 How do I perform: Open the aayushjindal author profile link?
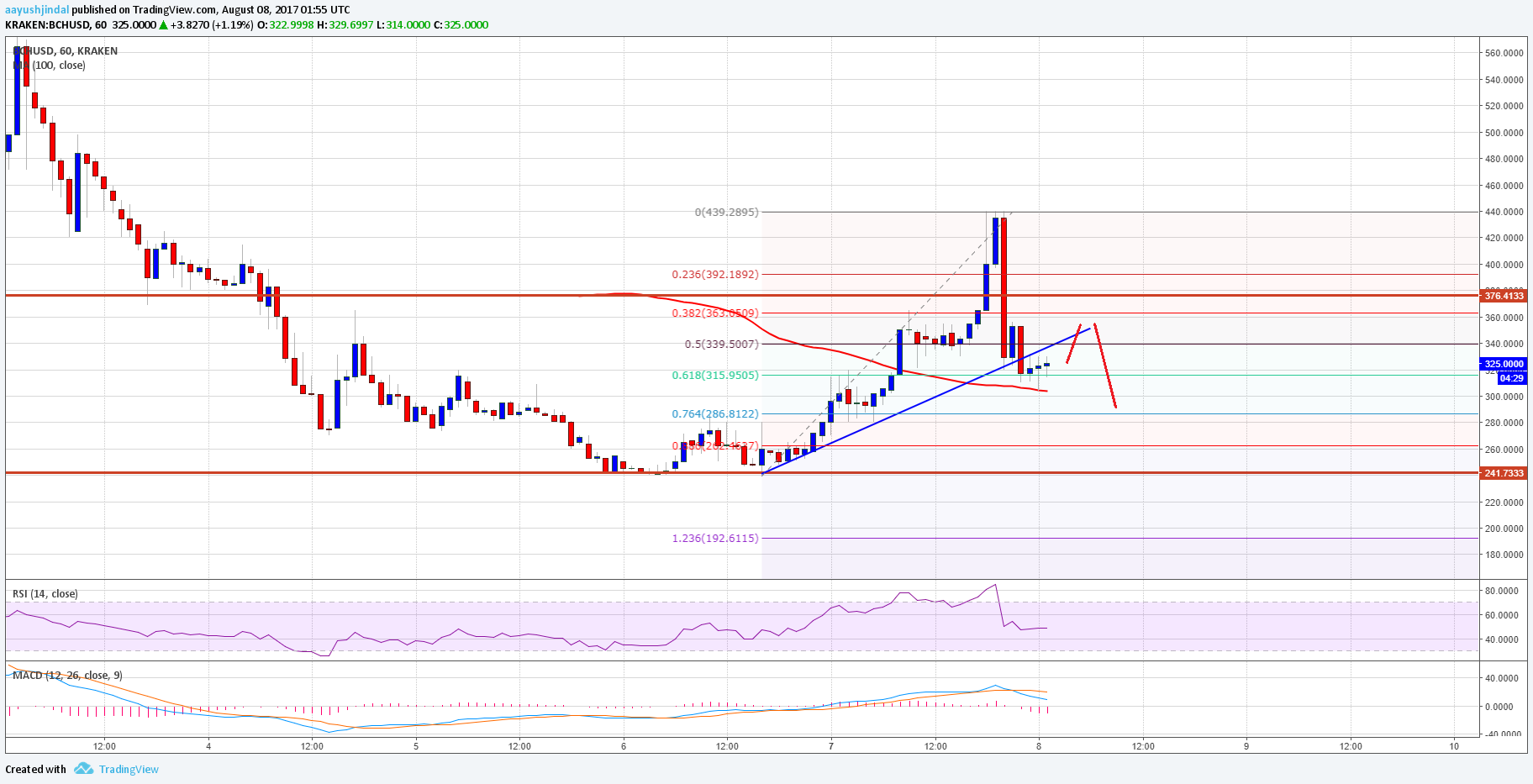pyautogui.click(x=37, y=10)
